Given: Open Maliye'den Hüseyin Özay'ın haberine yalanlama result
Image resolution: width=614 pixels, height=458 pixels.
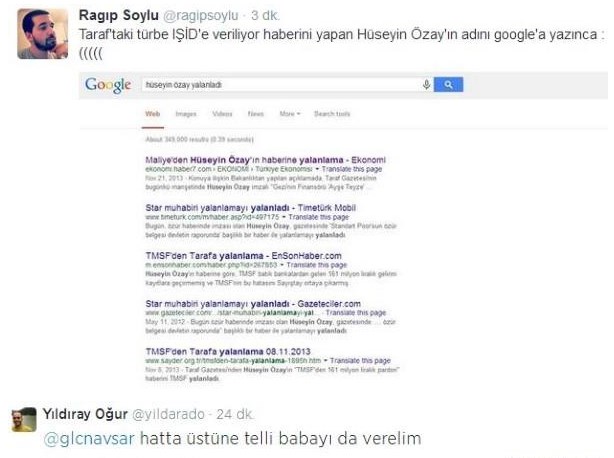Looking at the screenshot, I should pos(265,160).
